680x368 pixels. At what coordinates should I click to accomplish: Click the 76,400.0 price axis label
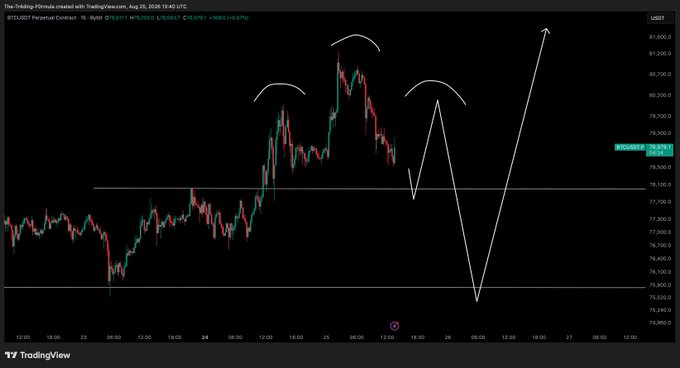(660, 259)
